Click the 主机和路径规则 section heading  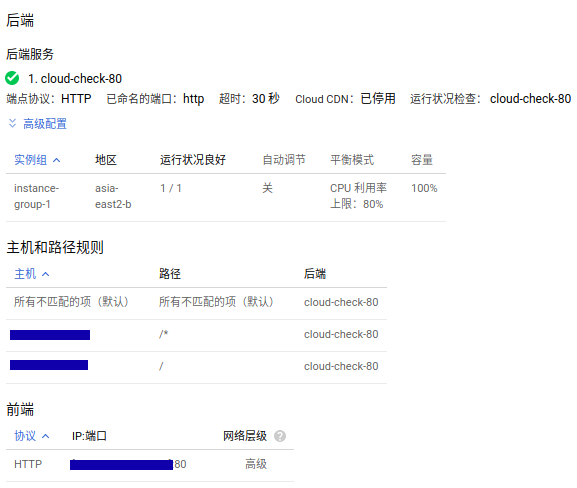pyautogui.click(x=55, y=247)
